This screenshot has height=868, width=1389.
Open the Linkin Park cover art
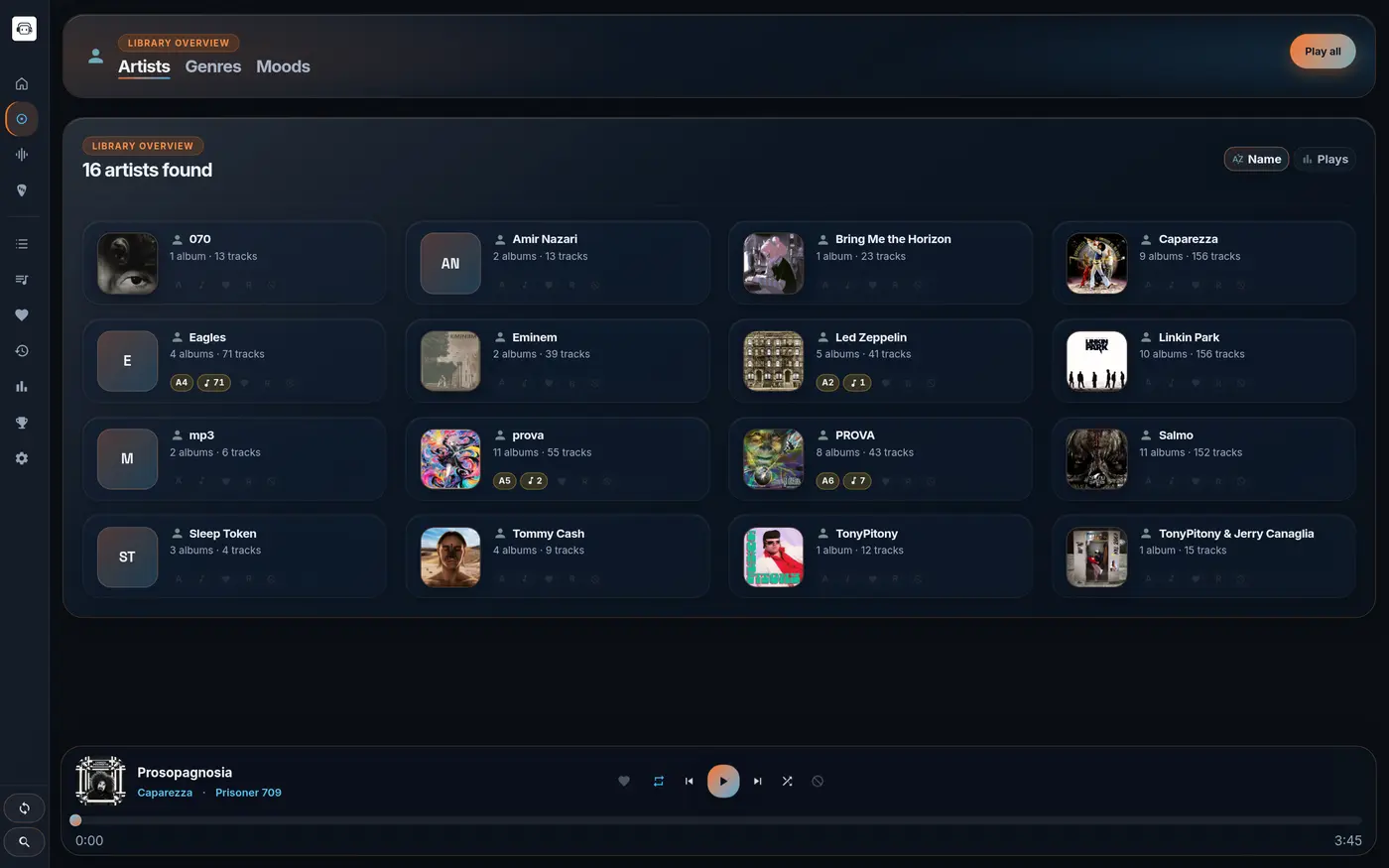click(1096, 361)
